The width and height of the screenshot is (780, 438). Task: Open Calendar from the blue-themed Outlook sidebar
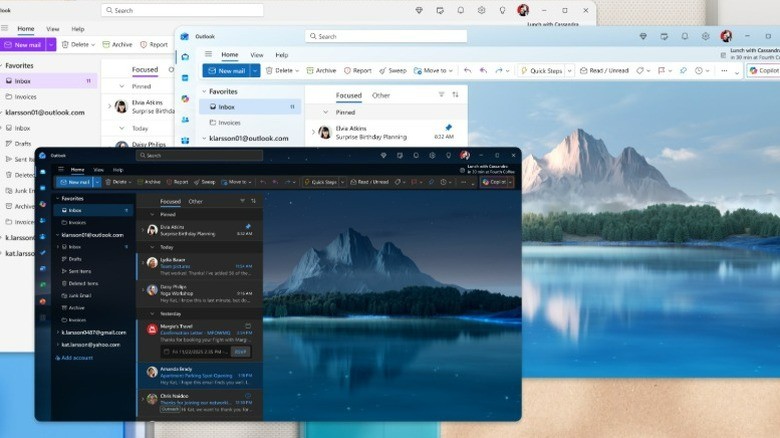coord(185,77)
